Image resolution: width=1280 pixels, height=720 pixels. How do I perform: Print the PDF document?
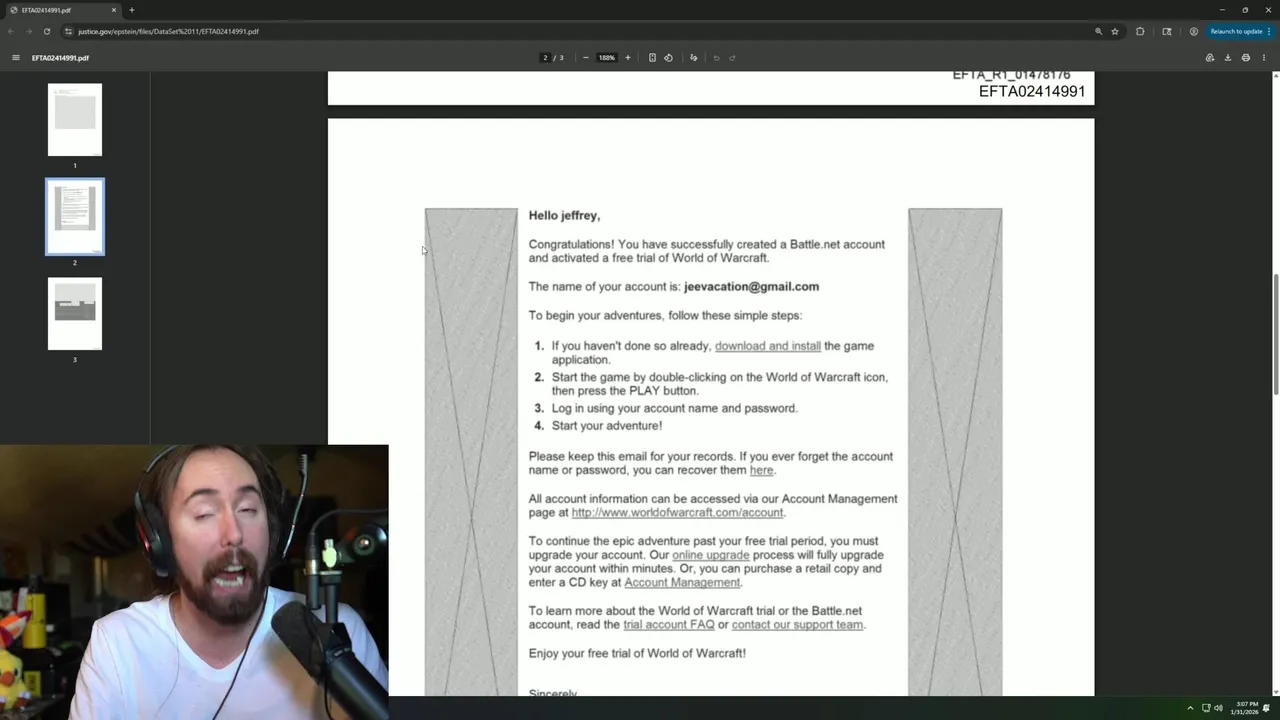coord(1246,58)
